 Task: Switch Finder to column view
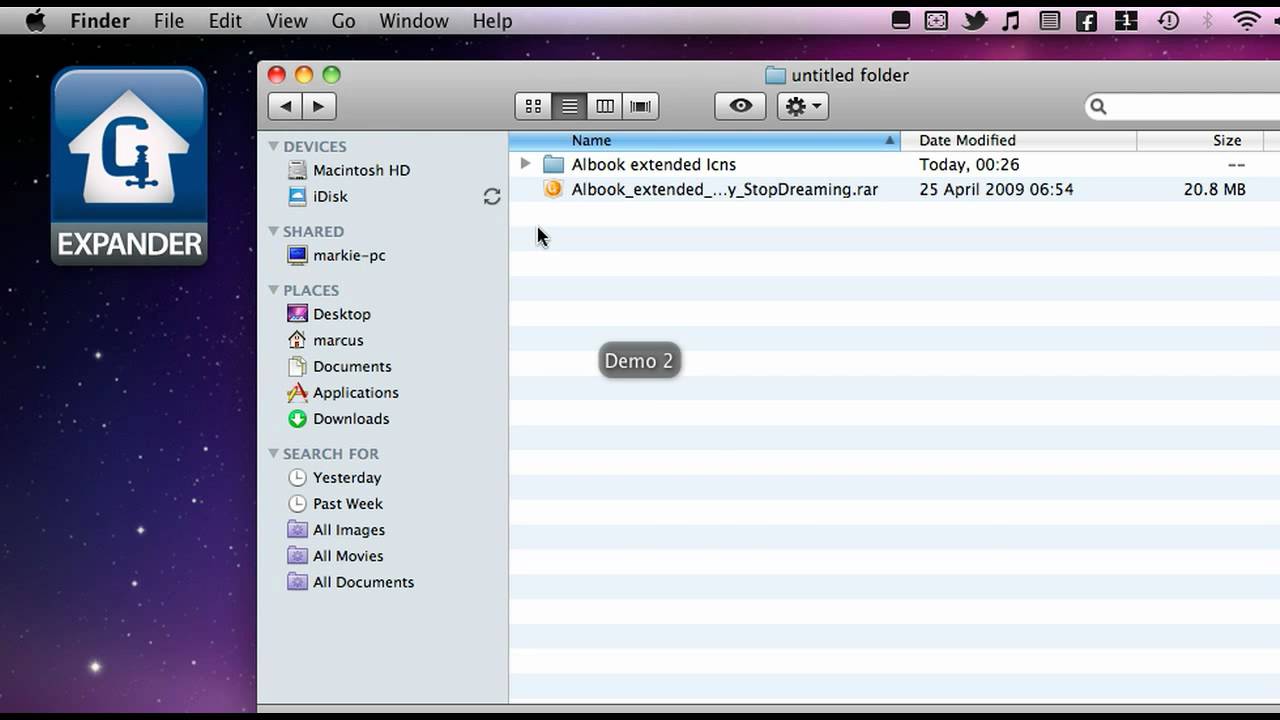pyautogui.click(x=605, y=106)
